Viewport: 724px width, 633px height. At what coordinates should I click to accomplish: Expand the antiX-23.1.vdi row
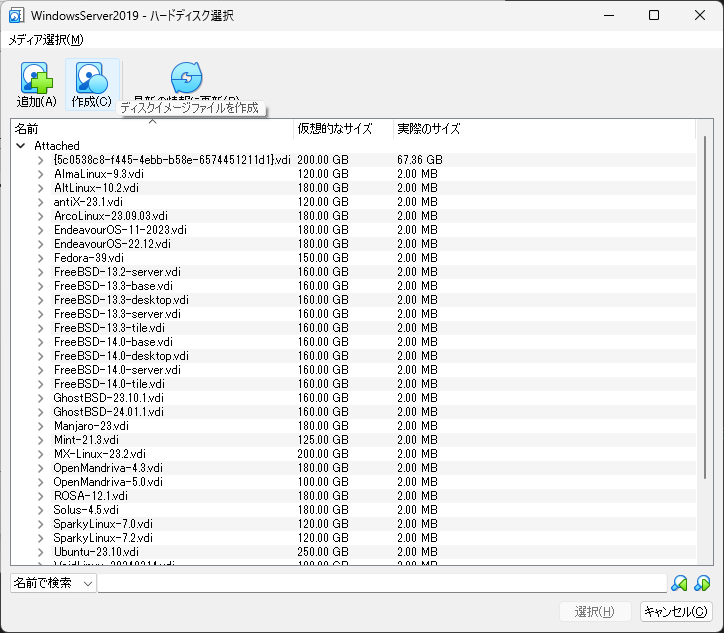(x=41, y=202)
